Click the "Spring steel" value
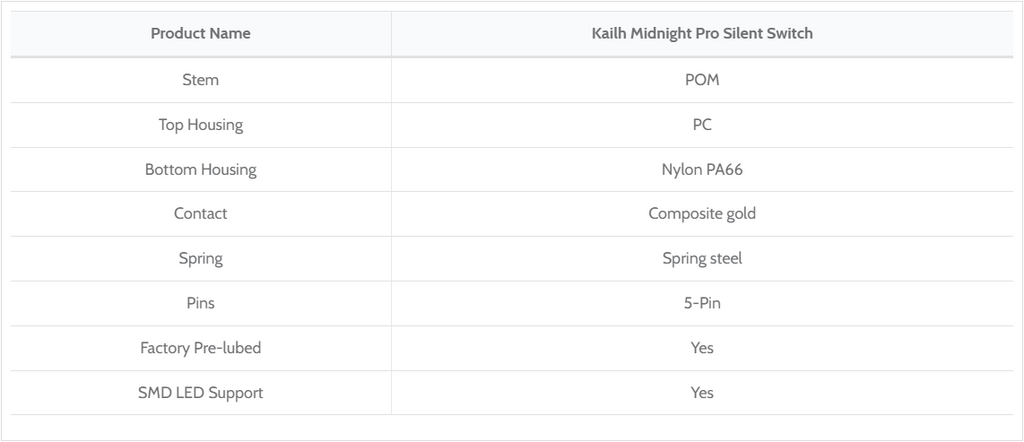This screenshot has width=1024, height=442. click(x=702, y=259)
